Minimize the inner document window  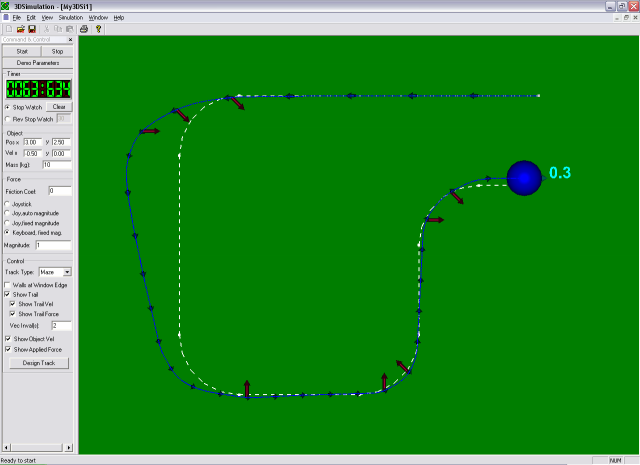[x=617, y=18]
